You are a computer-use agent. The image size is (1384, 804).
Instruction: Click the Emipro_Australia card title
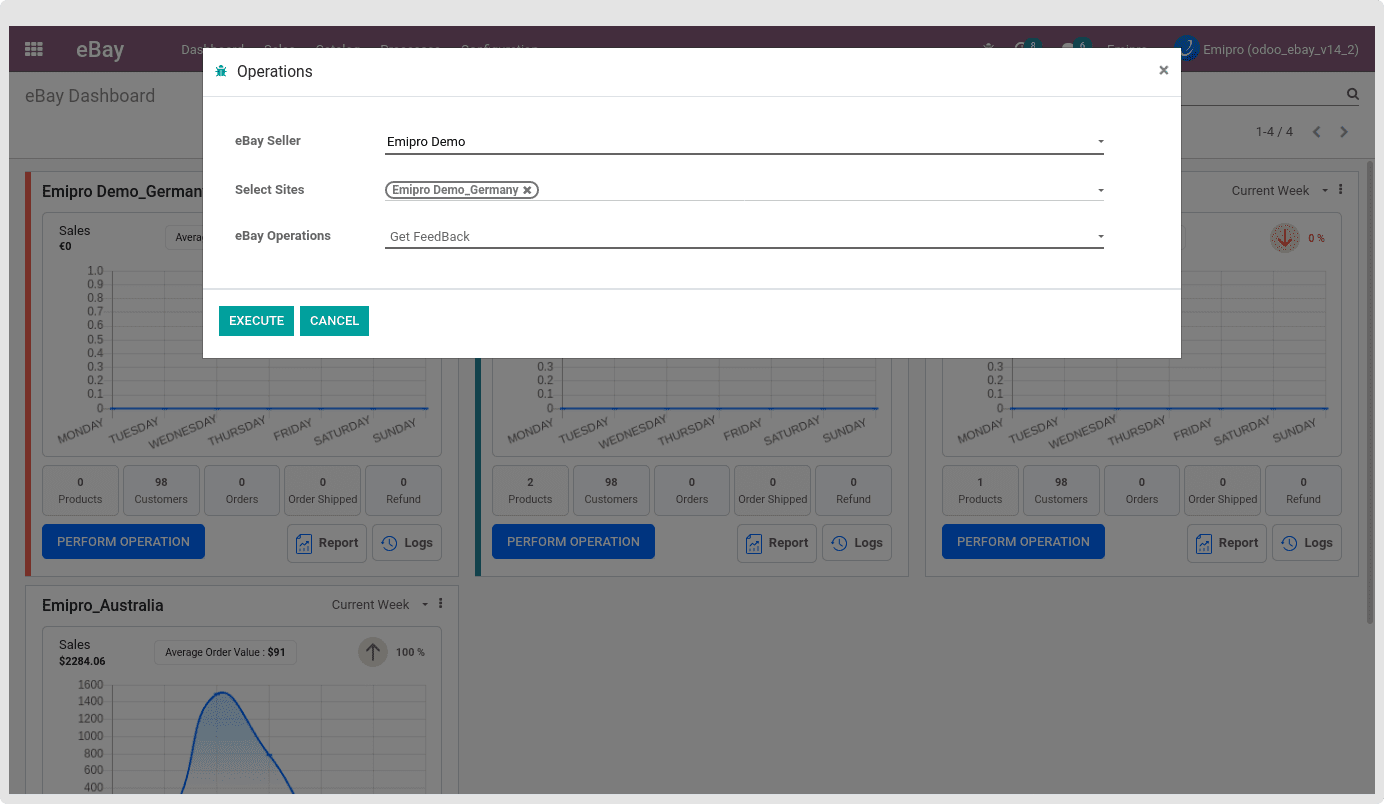pyautogui.click(x=102, y=605)
